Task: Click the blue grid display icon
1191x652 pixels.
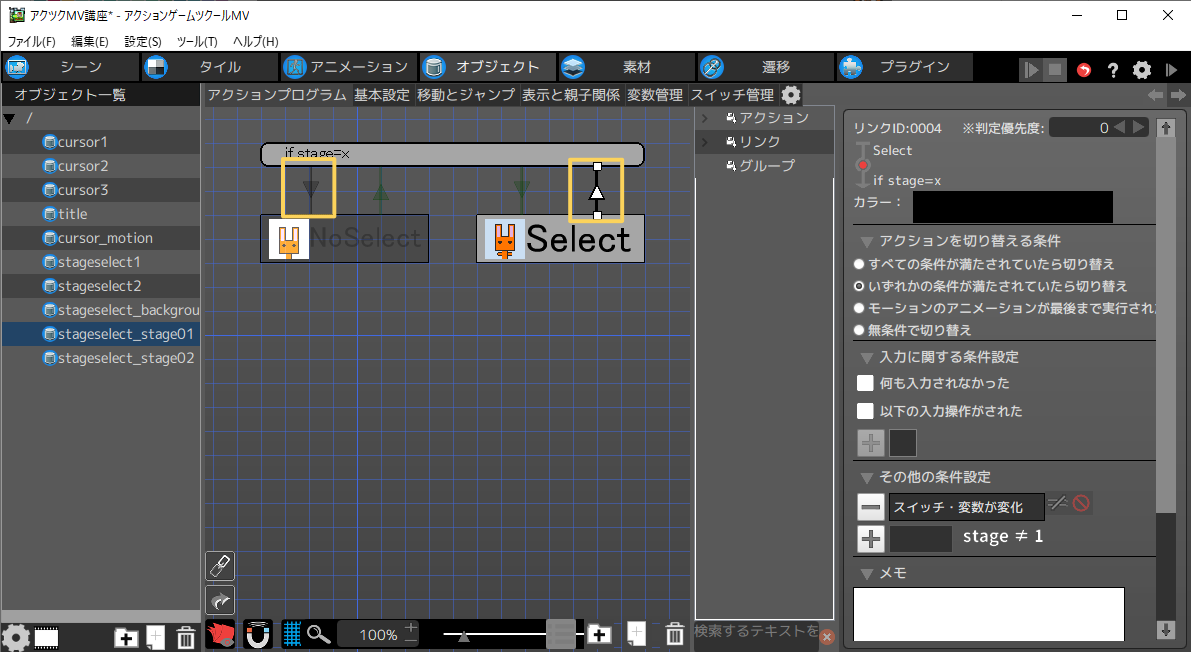Action: 292,634
